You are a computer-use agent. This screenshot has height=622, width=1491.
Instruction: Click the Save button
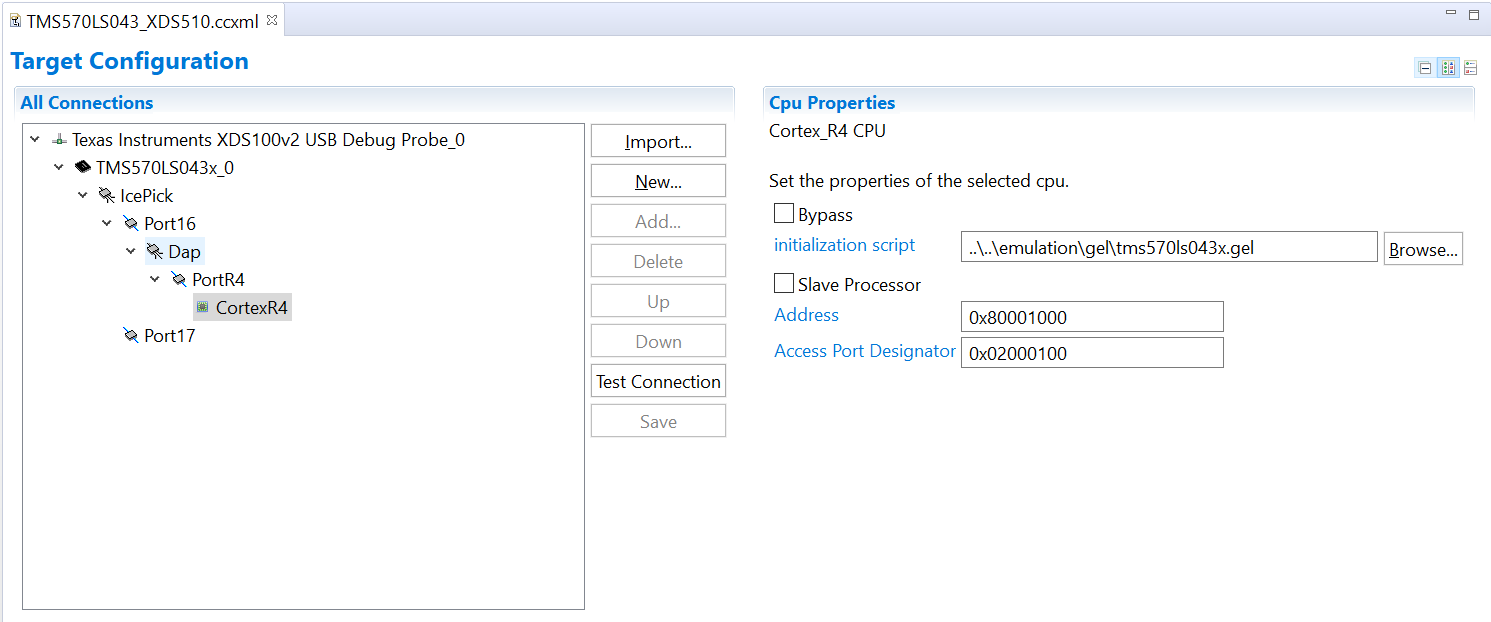[x=658, y=421]
